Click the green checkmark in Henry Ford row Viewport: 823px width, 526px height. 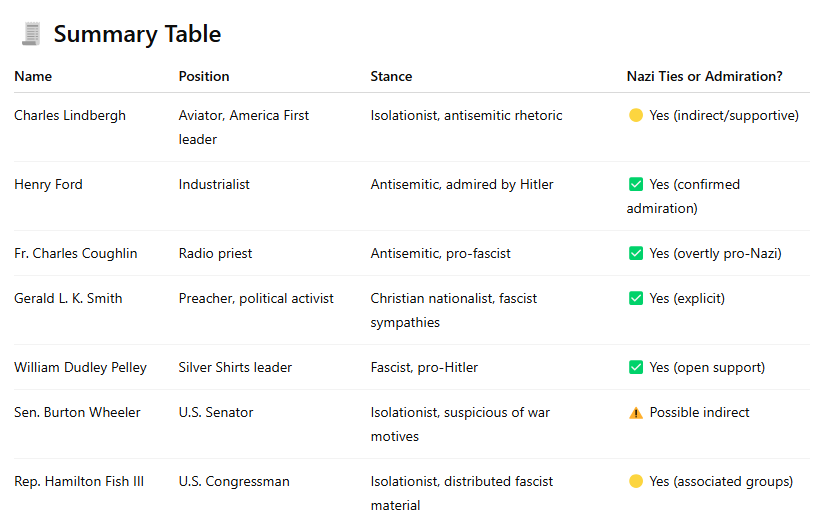pos(636,184)
